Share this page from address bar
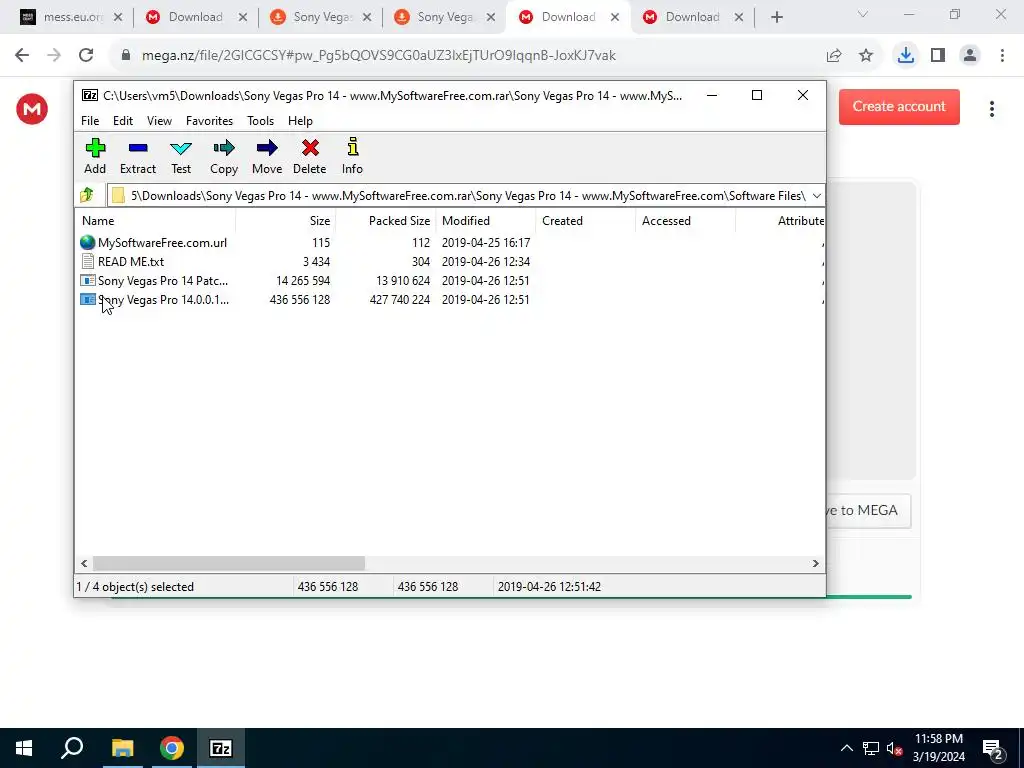The image size is (1024, 768). [834, 56]
